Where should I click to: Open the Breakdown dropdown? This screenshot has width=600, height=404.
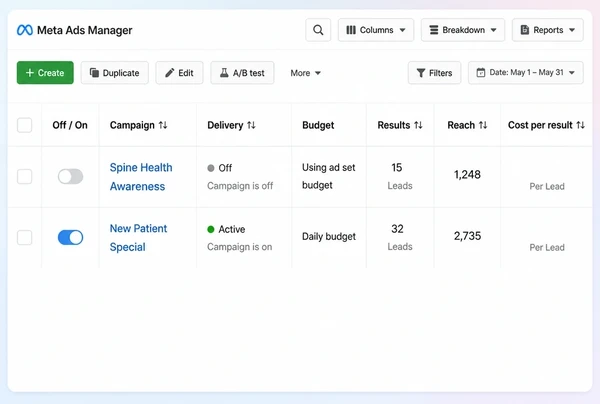tap(463, 30)
